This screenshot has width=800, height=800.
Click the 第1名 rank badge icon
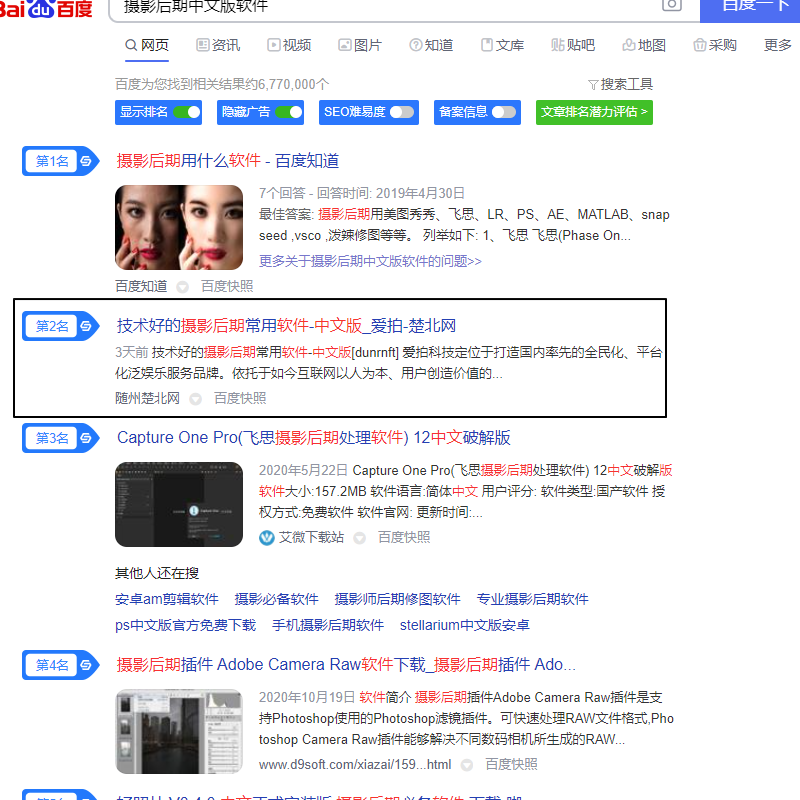[60, 161]
